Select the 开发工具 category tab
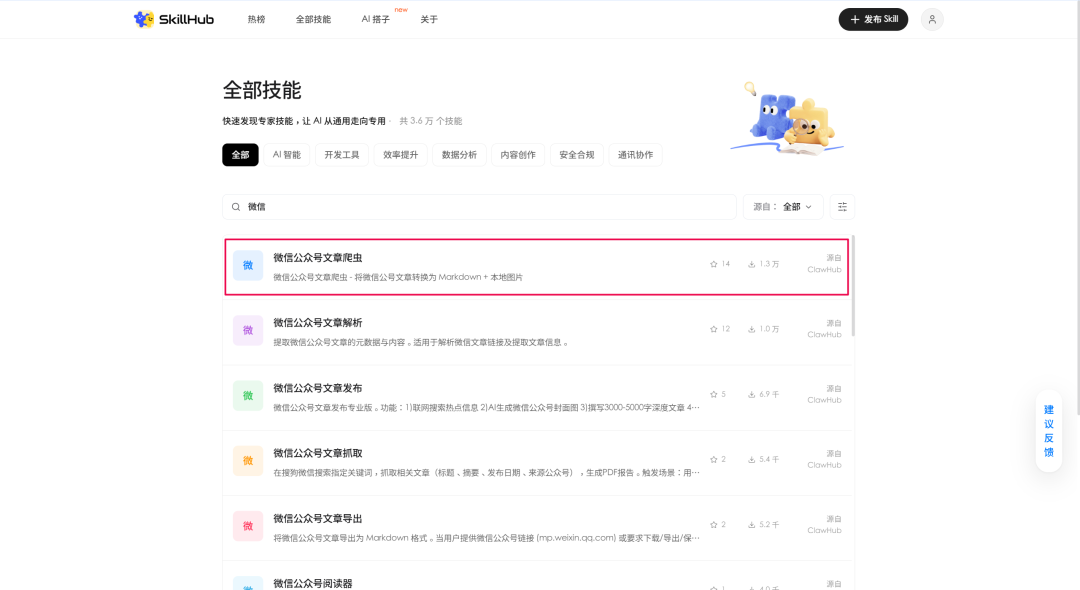 (x=342, y=155)
